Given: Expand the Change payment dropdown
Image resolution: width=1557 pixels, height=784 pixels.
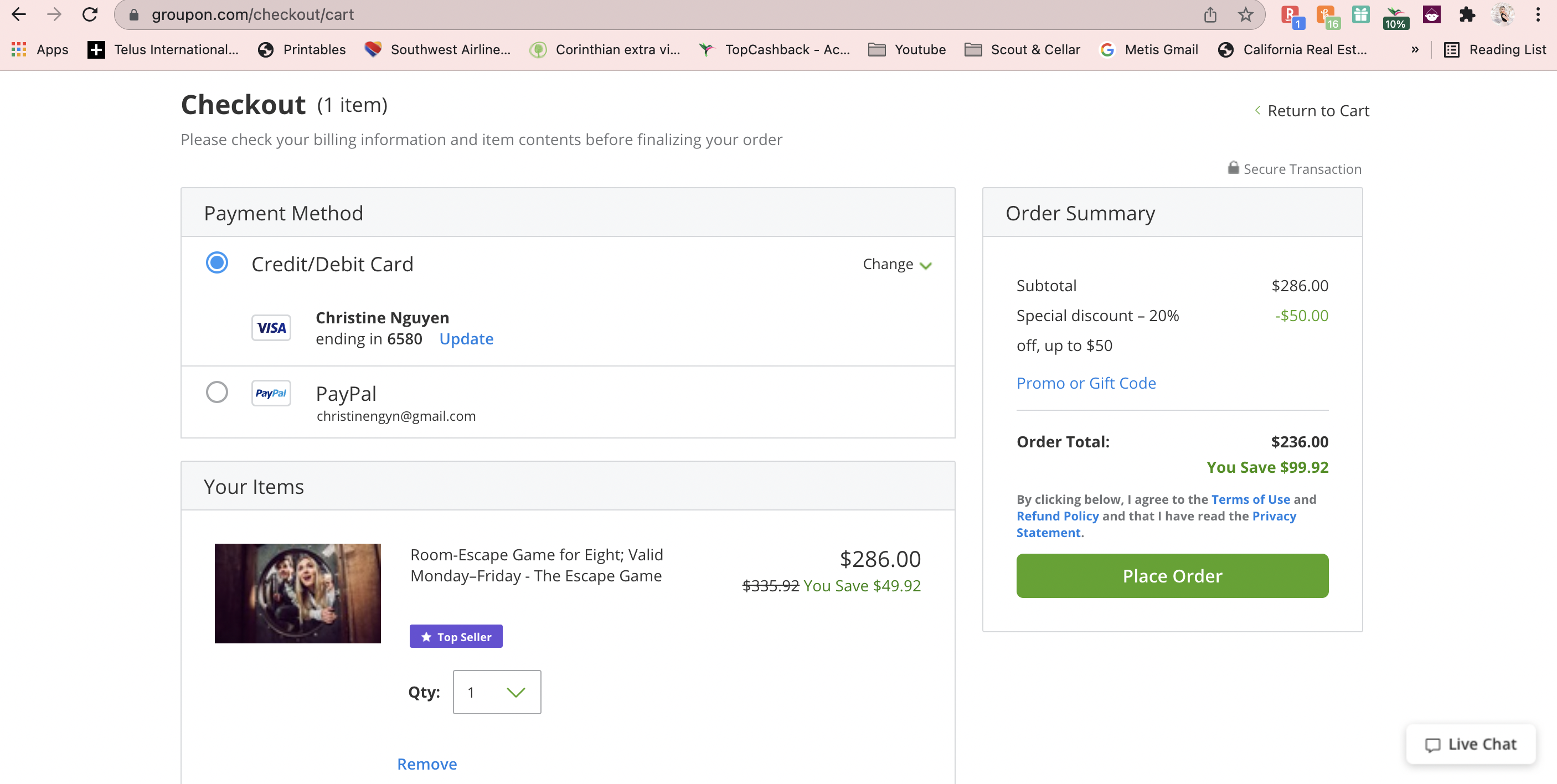Looking at the screenshot, I should coord(897,264).
